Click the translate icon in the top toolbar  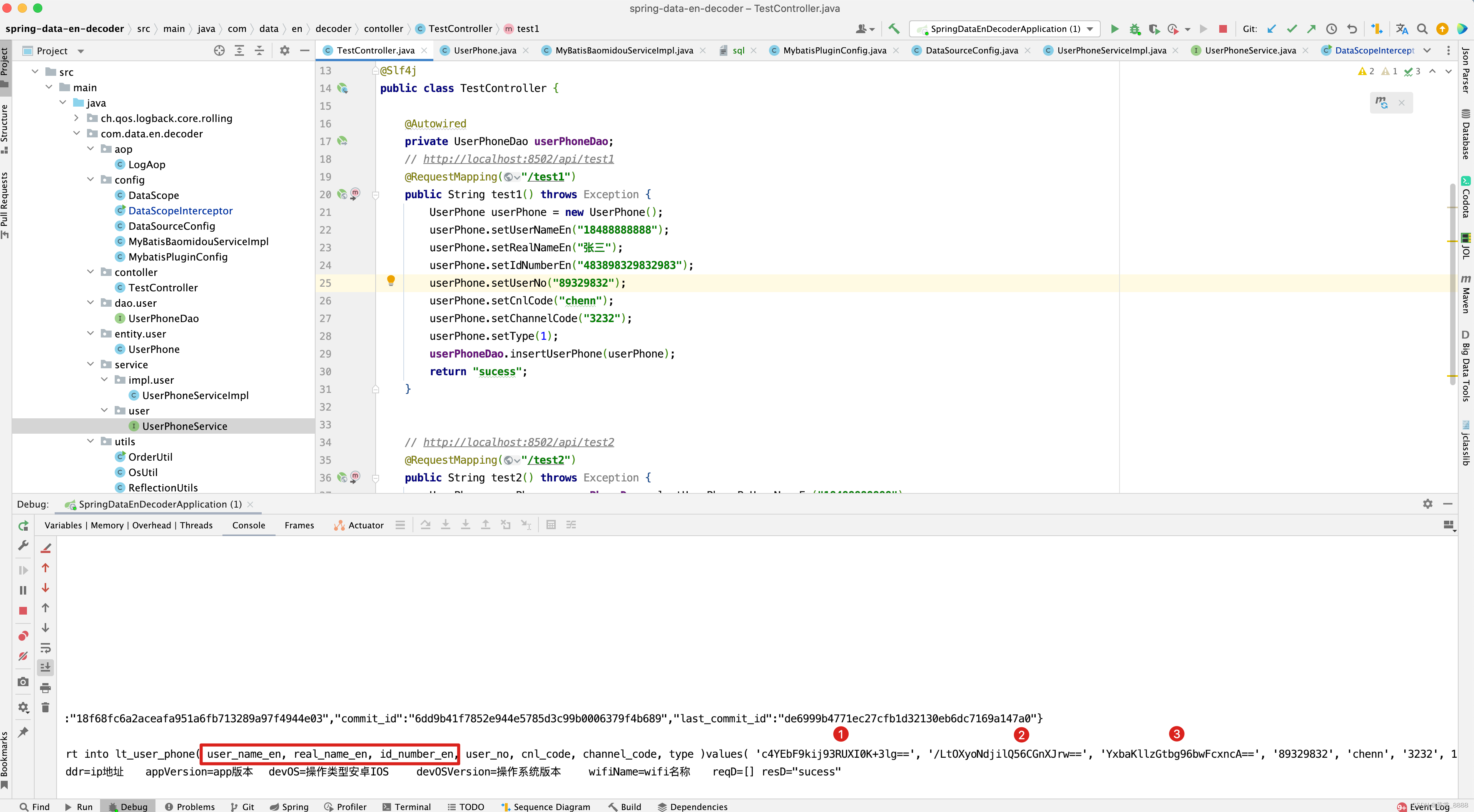click(x=1401, y=28)
